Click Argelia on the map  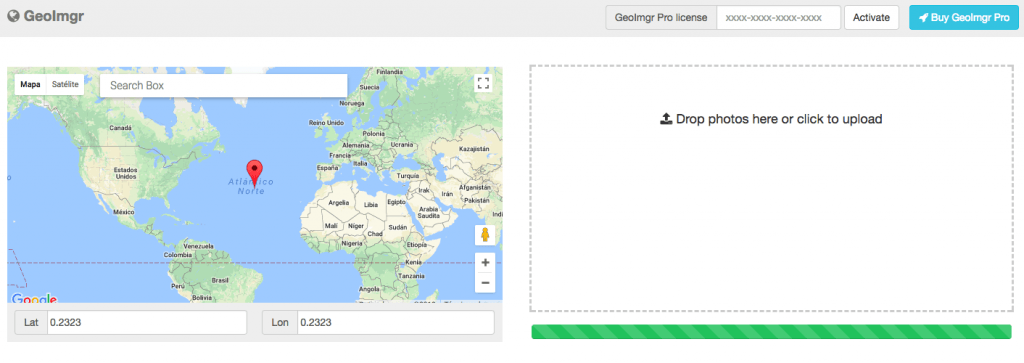point(340,203)
